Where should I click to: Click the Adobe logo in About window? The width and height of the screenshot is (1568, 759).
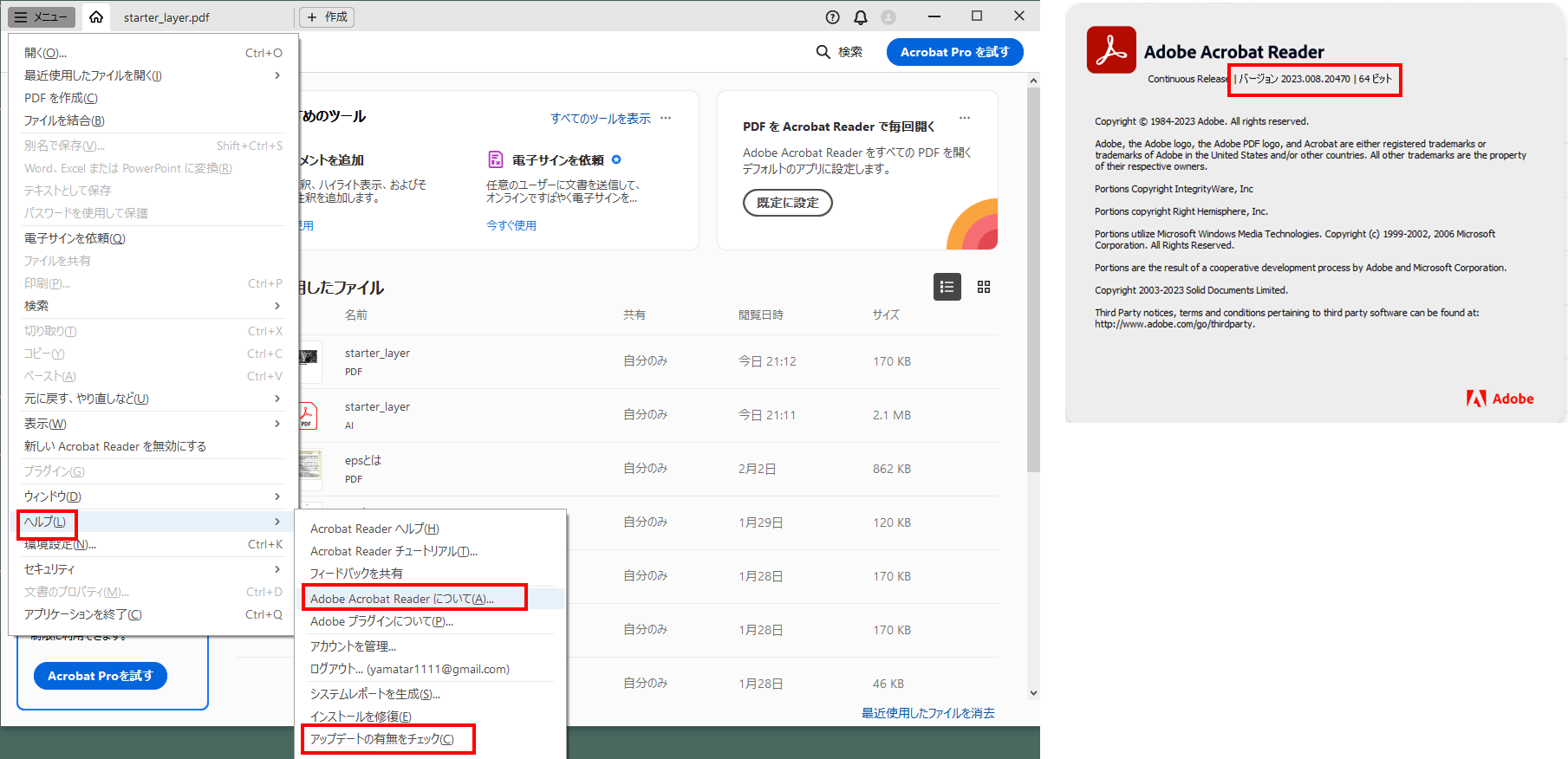tap(1500, 399)
